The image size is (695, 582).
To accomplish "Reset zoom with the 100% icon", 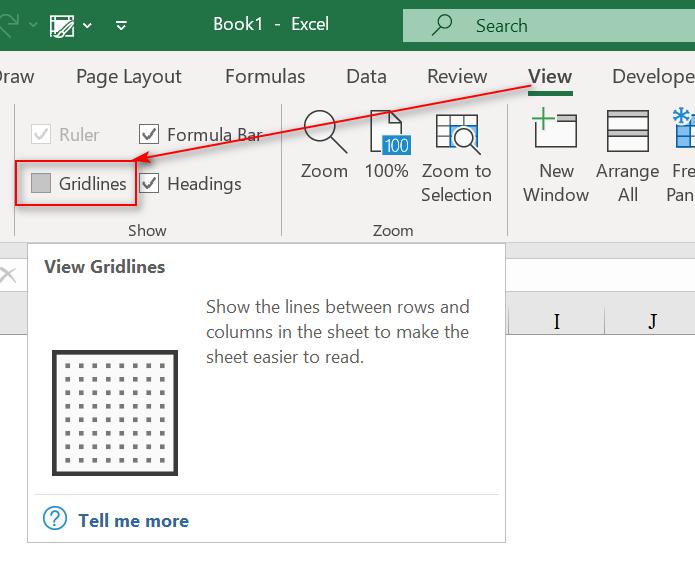I will 389,133.
